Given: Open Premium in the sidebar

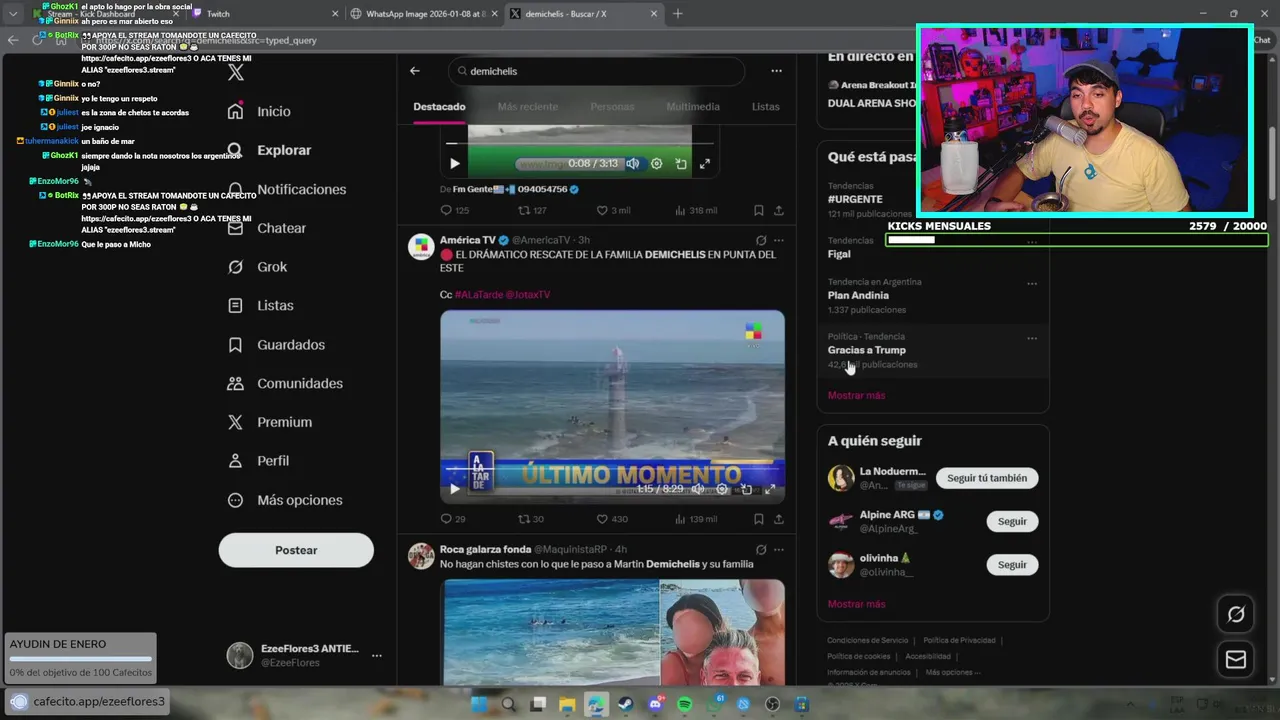Looking at the screenshot, I should pyautogui.click(x=270, y=422).
